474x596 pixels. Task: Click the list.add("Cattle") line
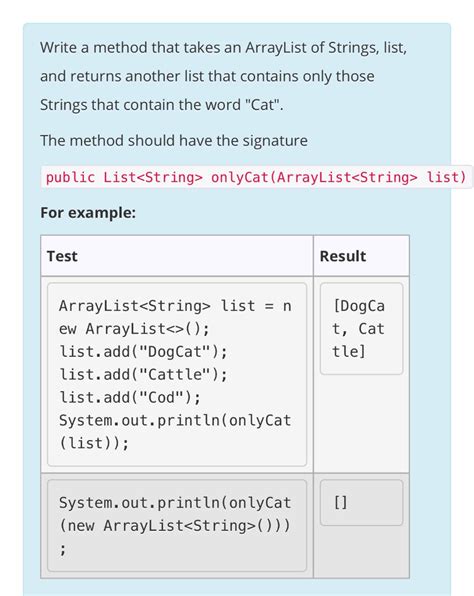click(143, 374)
